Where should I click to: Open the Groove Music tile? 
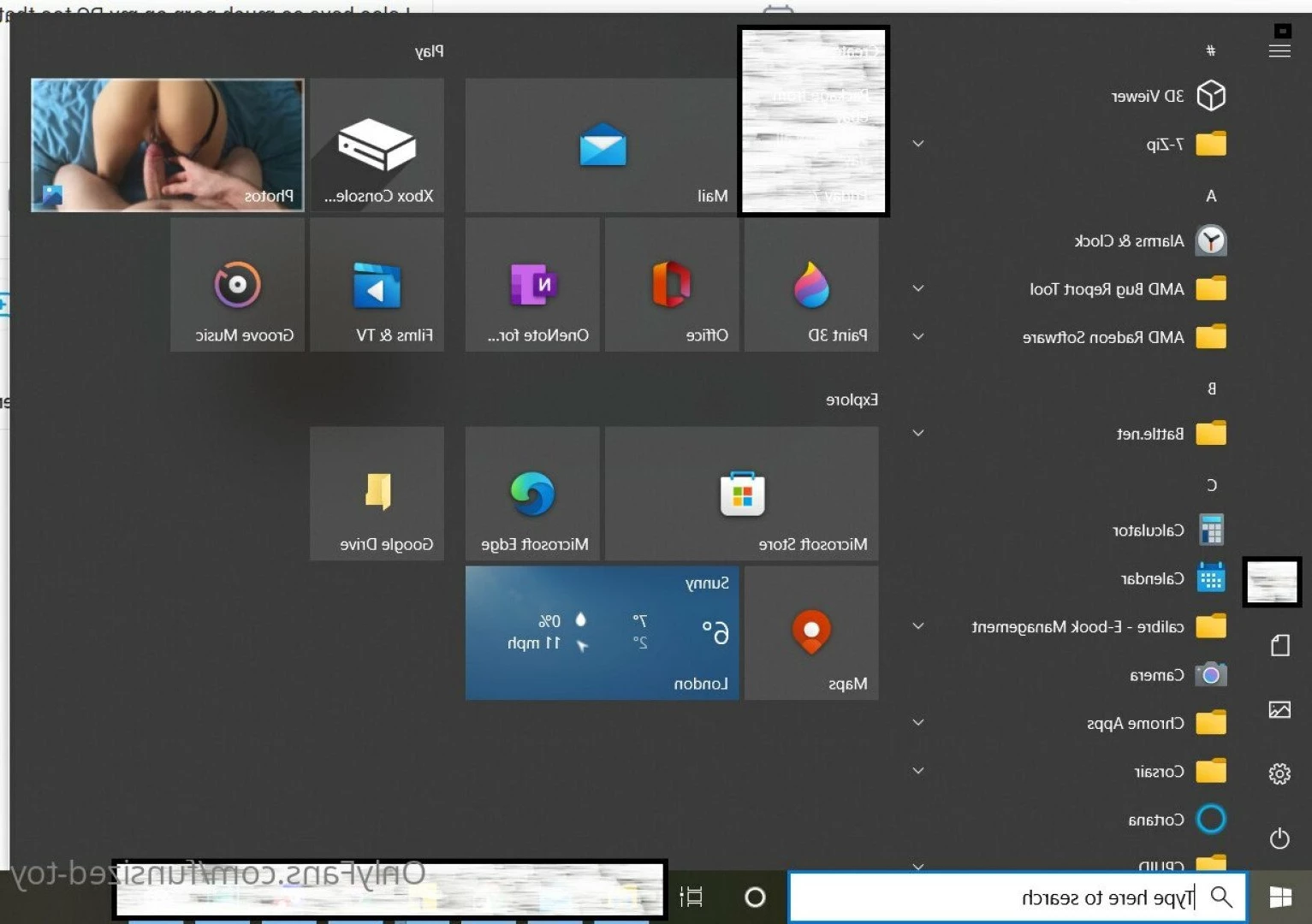[x=237, y=284]
